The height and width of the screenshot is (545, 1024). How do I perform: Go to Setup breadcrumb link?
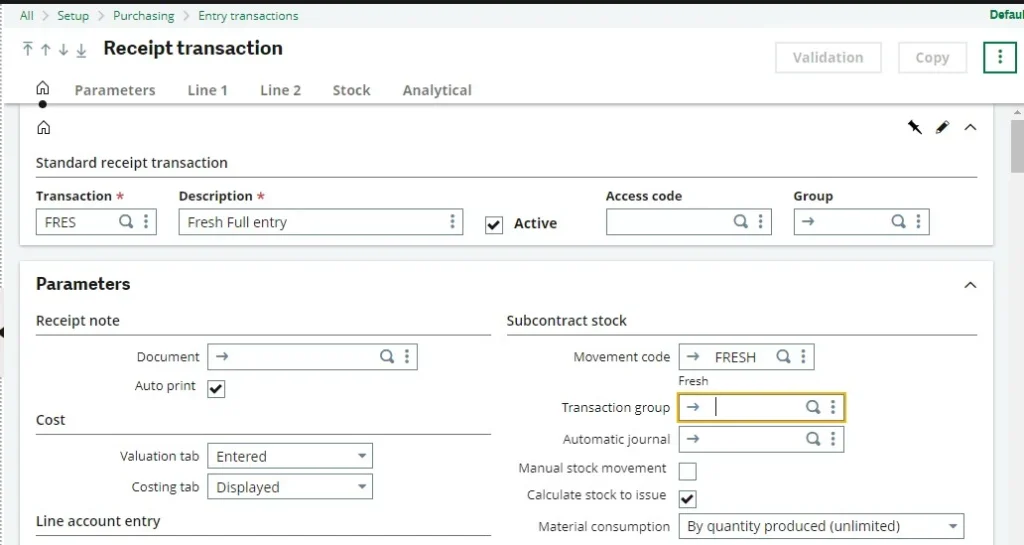[73, 16]
